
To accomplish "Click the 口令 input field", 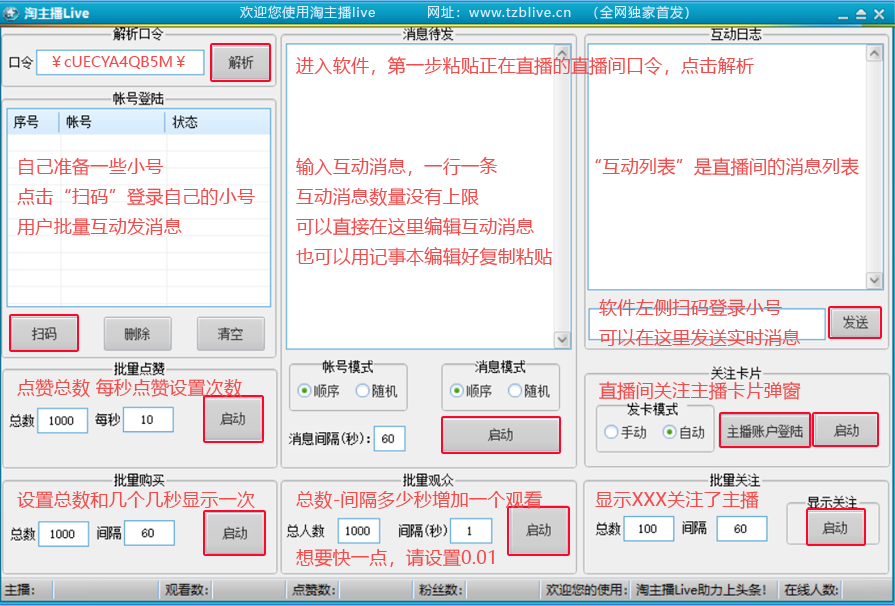I will (x=120, y=62).
